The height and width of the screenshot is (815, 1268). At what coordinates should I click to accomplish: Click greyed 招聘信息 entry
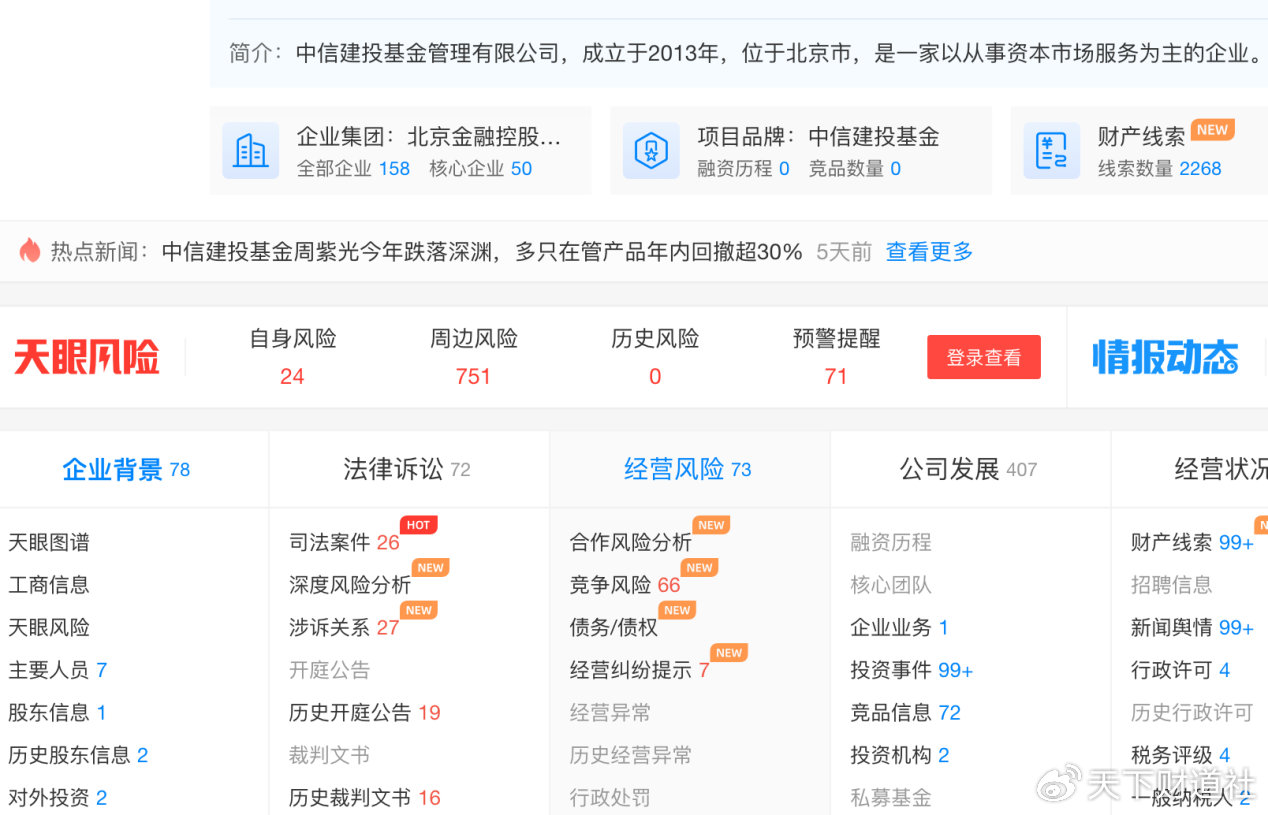pyautogui.click(x=1172, y=585)
